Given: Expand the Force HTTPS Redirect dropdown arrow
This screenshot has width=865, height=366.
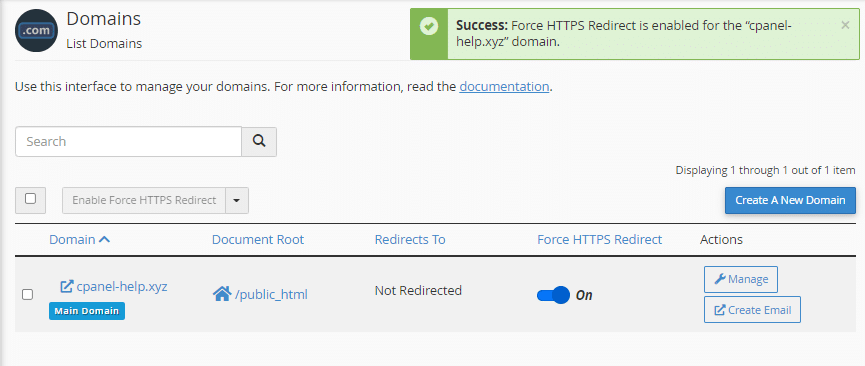Looking at the screenshot, I should point(237,200).
